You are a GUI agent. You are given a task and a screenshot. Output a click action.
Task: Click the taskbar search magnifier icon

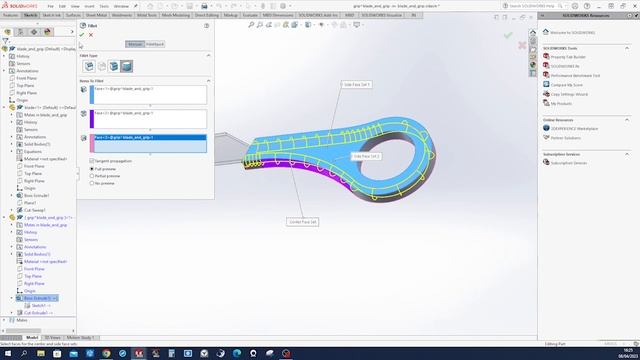(24, 353)
